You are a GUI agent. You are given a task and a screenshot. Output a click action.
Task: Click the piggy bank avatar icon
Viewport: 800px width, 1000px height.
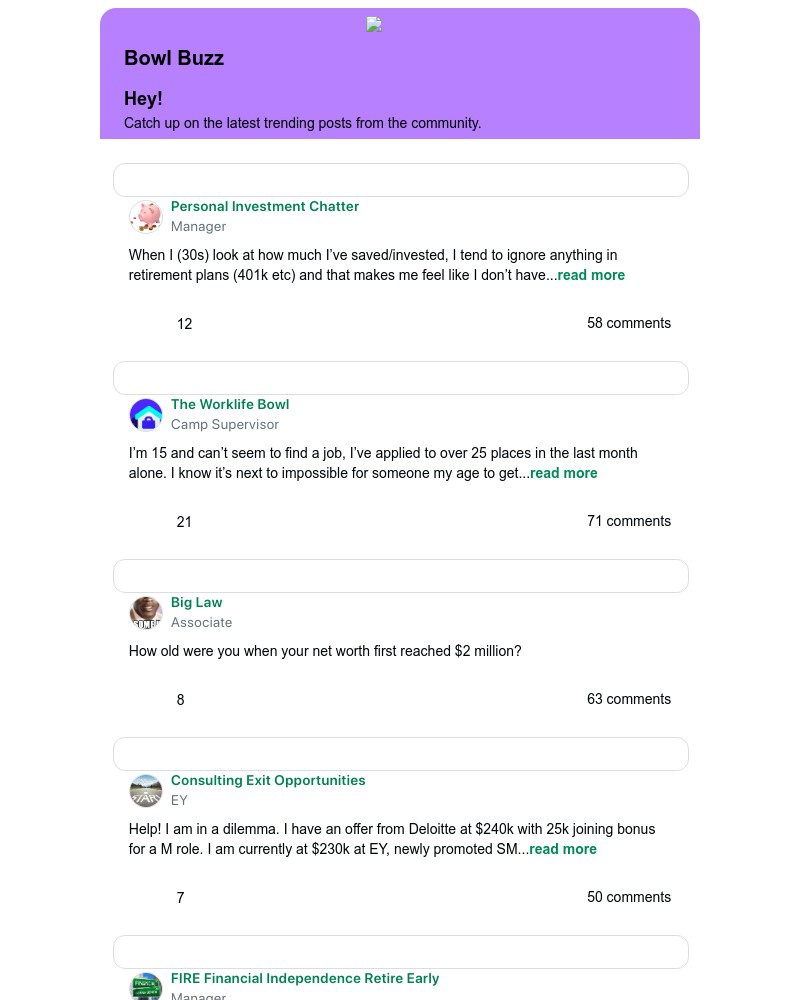click(146, 216)
